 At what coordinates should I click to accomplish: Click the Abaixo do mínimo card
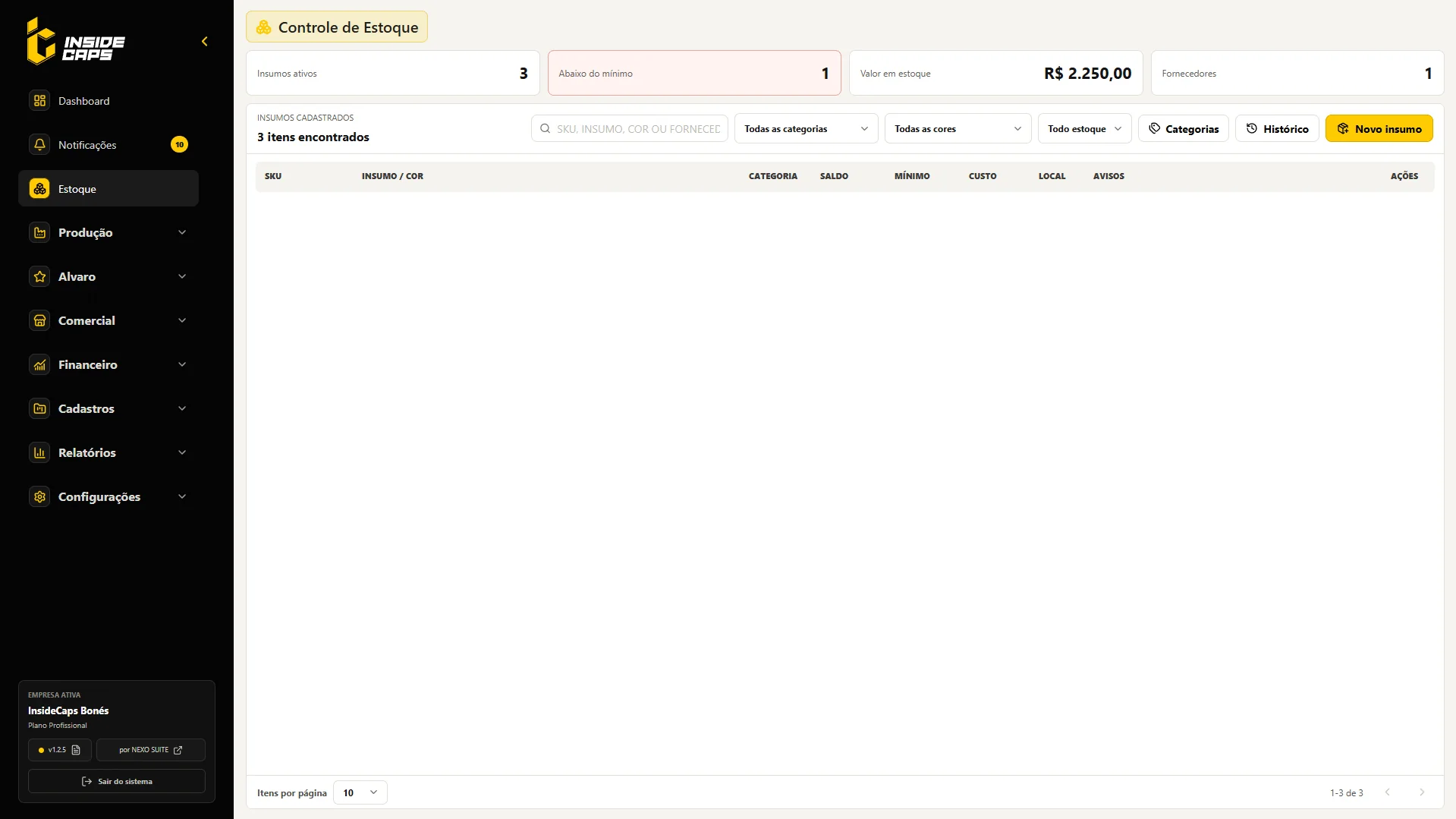click(x=694, y=73)
